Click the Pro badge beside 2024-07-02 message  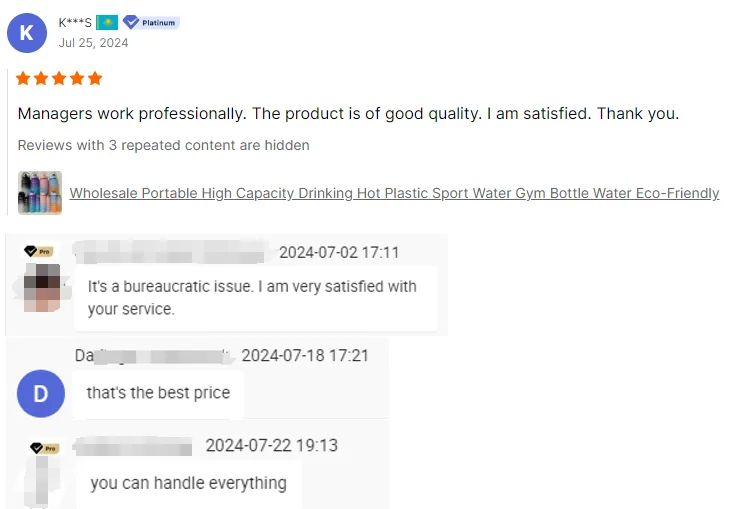[39, 251]
